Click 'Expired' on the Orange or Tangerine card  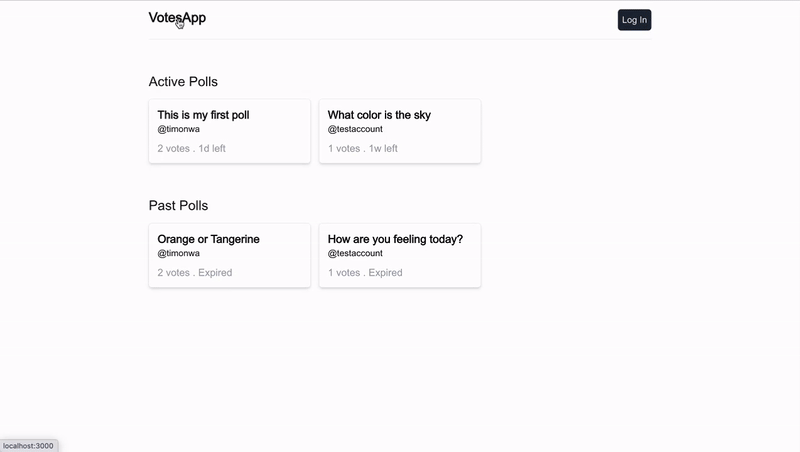pos(216,272)
